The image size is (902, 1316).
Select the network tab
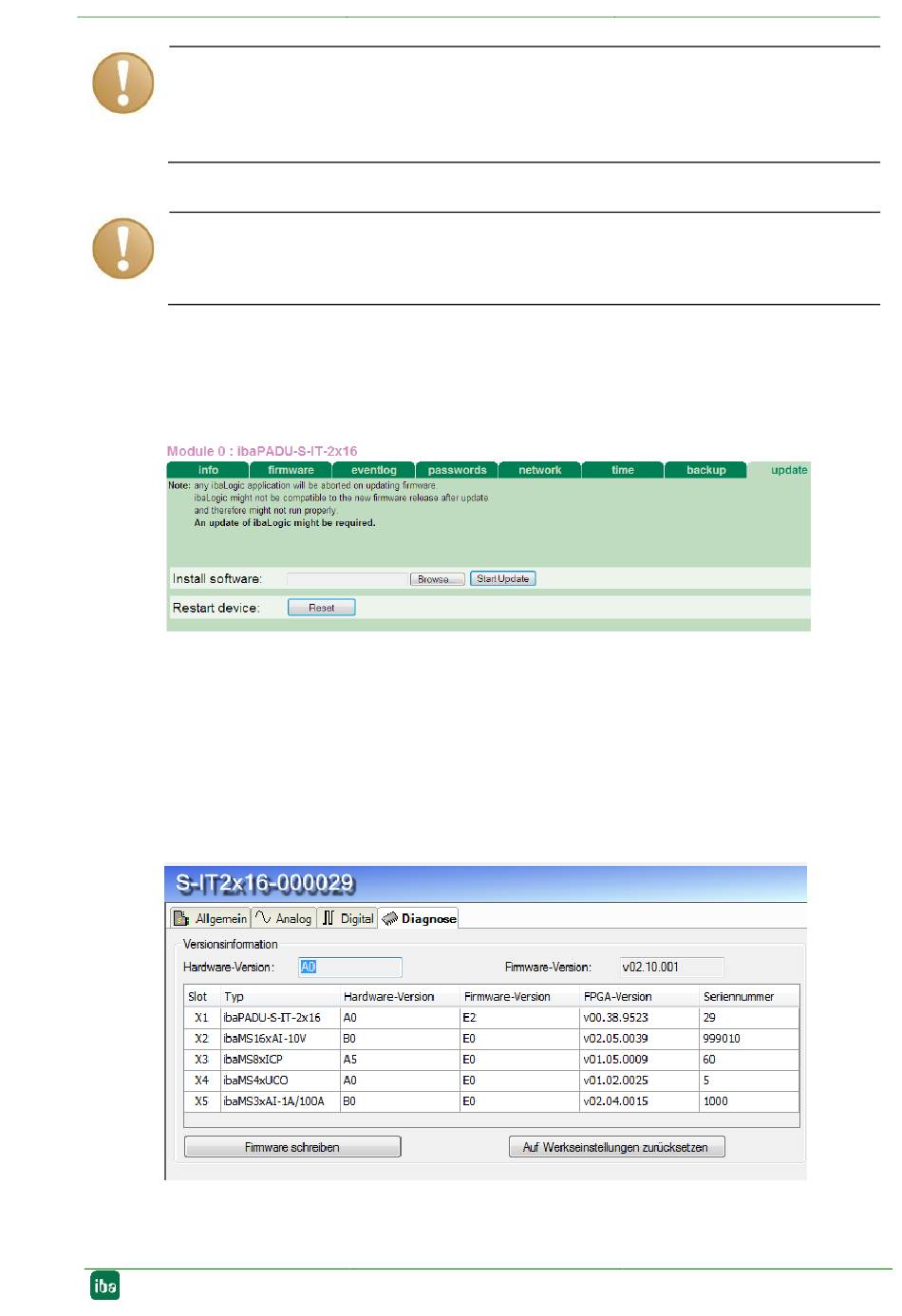(540, 470)
